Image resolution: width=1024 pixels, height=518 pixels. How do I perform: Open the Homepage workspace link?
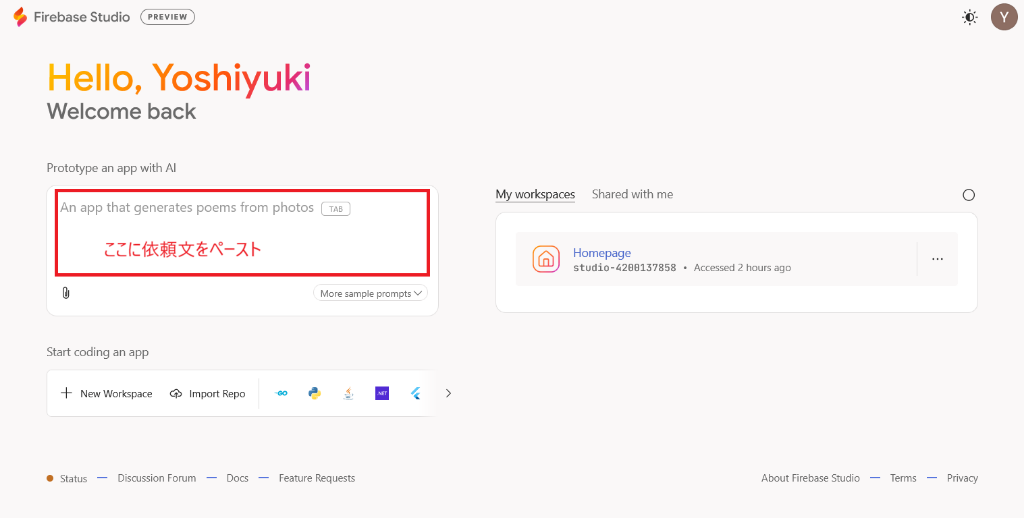[601, 253]
